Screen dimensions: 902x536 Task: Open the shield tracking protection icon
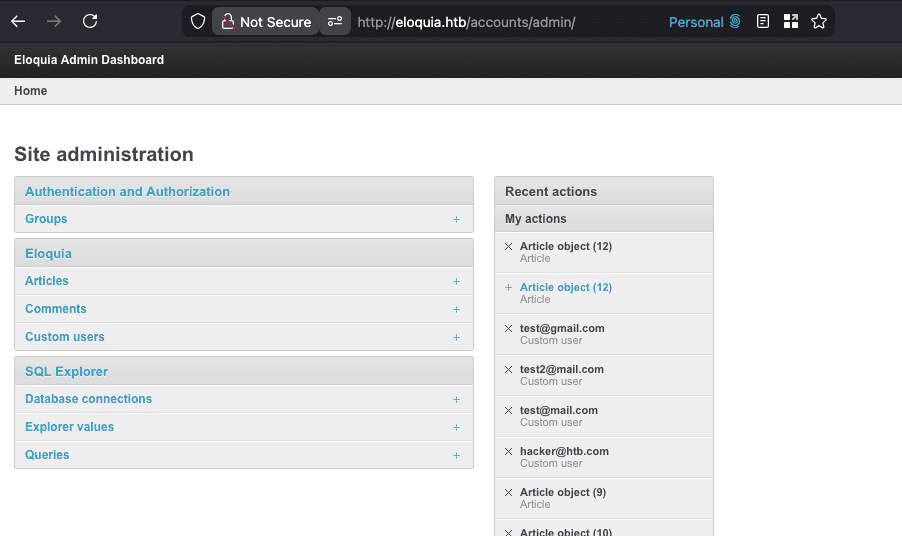pos(198,22)
